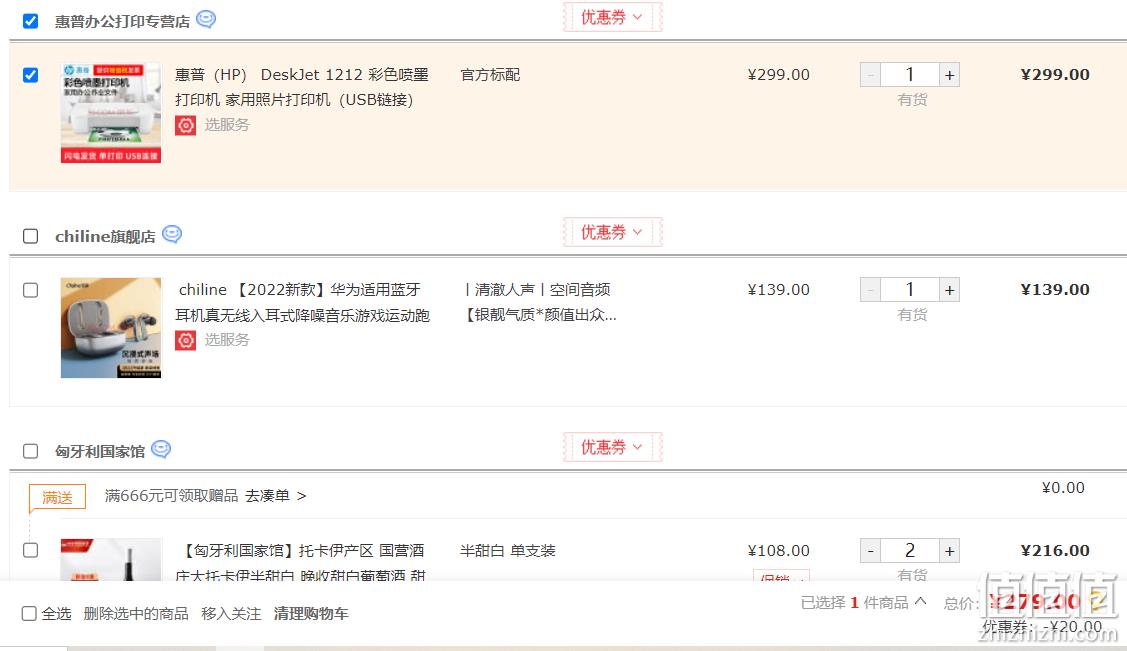Screen dimensions: 1127x651
Task: Decrease quantity of 托卡伊 wine
Action: pos(870,550)
